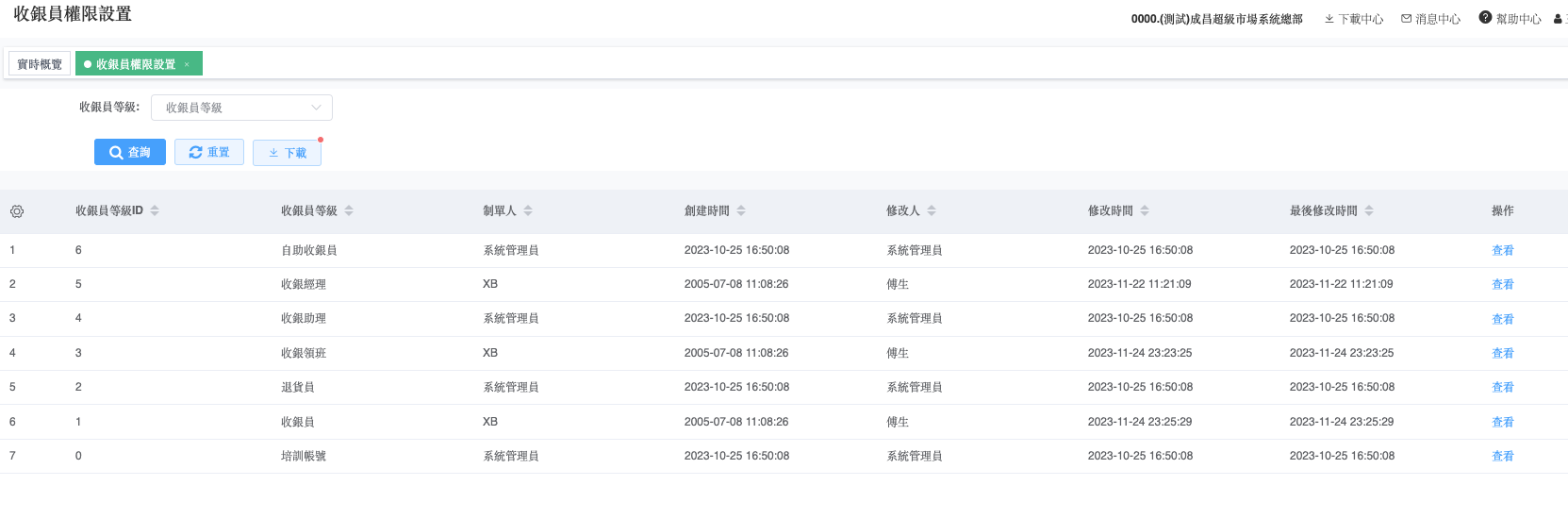Click the 查詢 search button
This screenshot has height=519, width=1568.
(x=130, y=152)
